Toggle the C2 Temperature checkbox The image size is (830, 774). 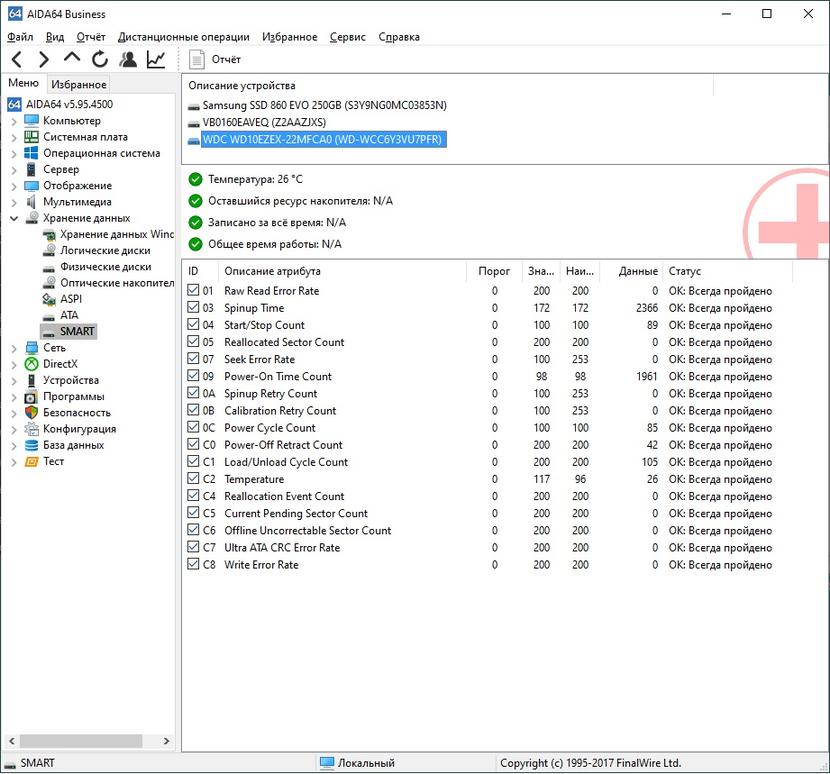click(x=193, y=478)
